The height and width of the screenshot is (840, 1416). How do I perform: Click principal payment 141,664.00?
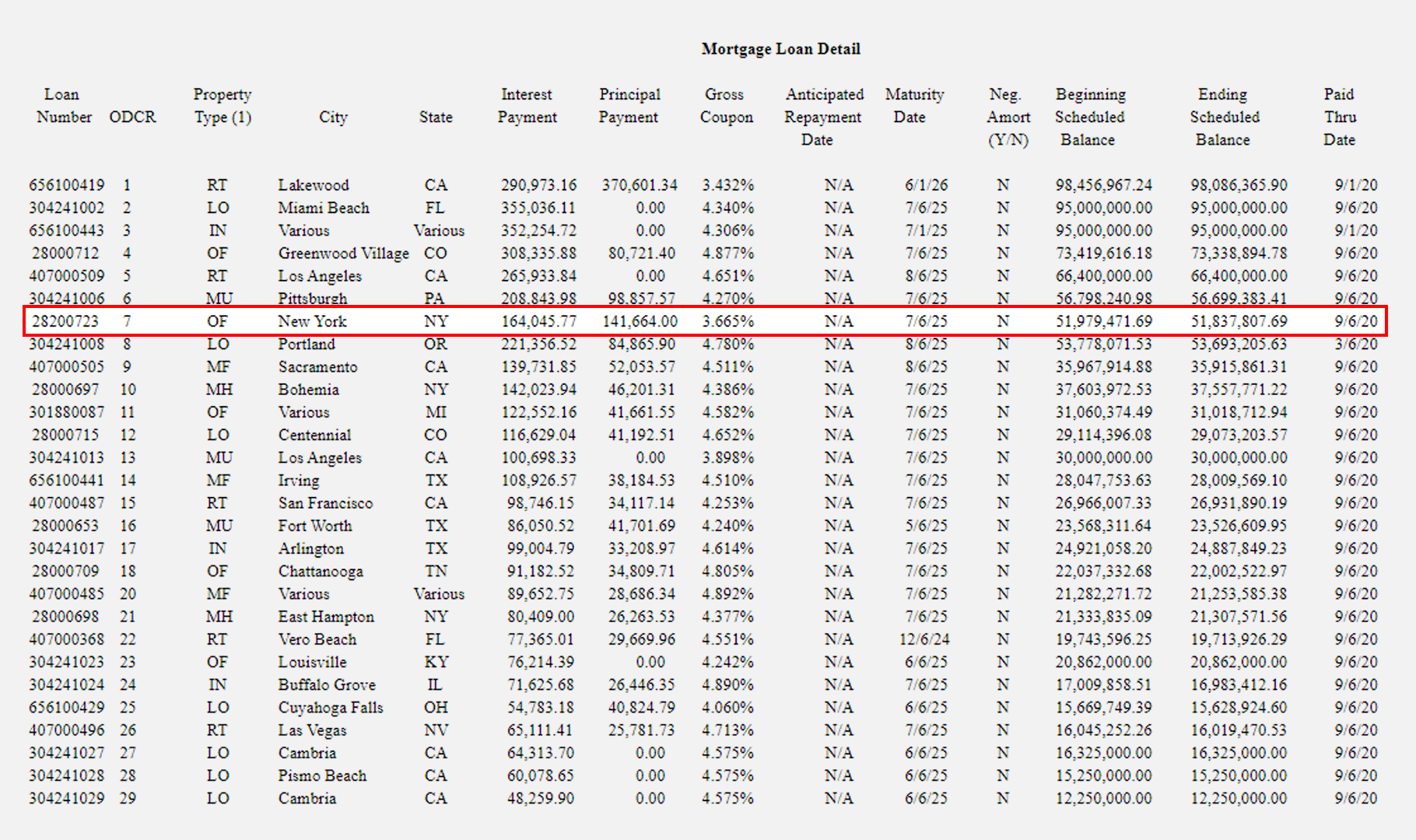(640, 321)
